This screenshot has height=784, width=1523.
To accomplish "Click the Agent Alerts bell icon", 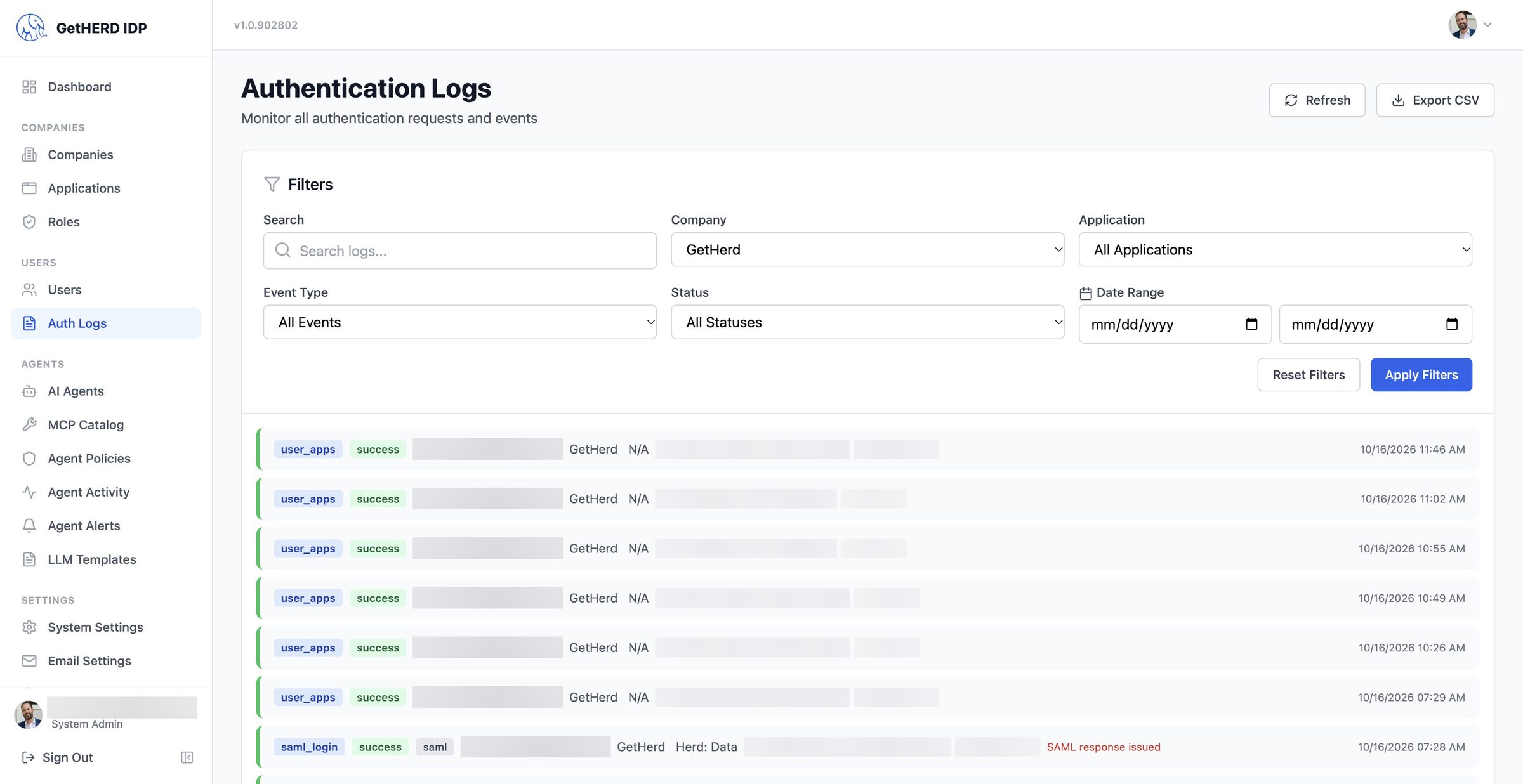I will [29, 526].
